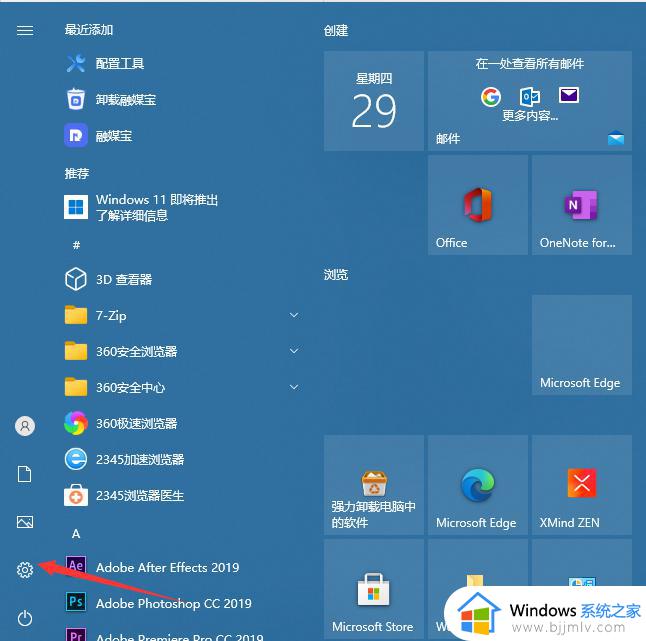Click the Power icon in sidebar
The image size is (646, 641).
[25, 618]
